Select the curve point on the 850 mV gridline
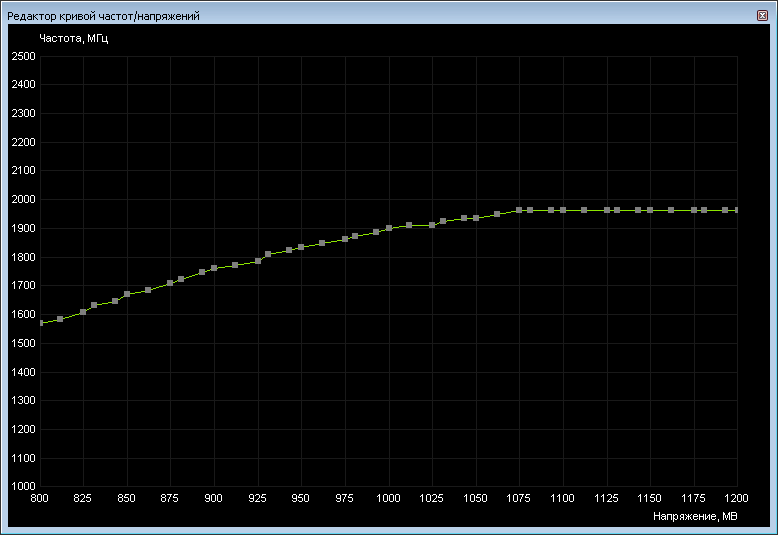The image size is (778, 535). coord(127,294)
